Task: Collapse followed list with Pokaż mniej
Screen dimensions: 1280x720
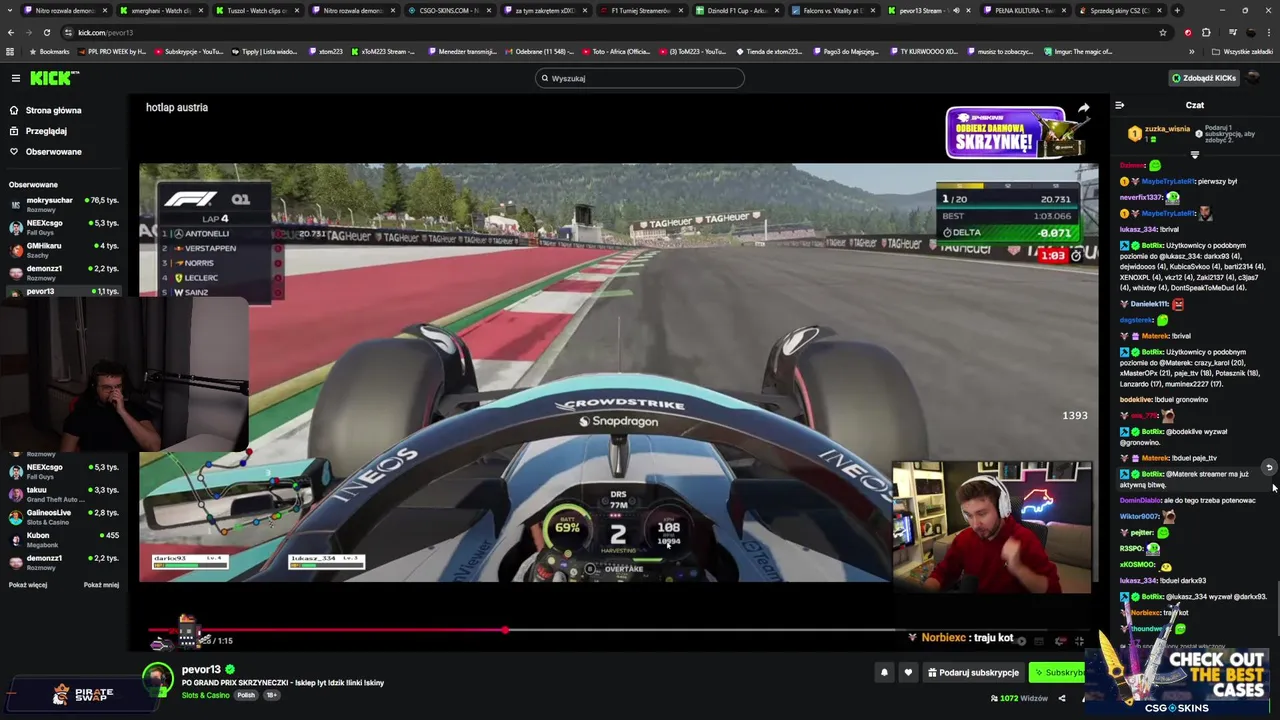Action: pos(101,585)
